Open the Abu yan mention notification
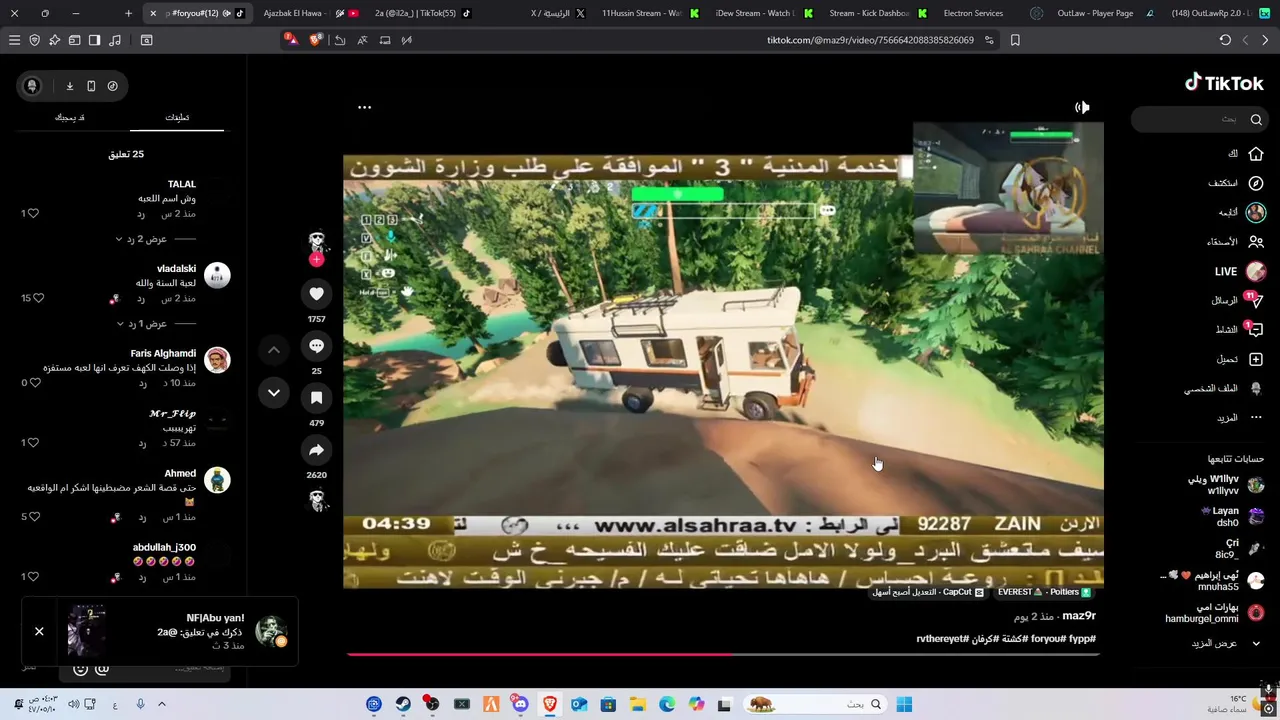The width and height of the screenshot is (1280, 720). (x=178, y=632)
